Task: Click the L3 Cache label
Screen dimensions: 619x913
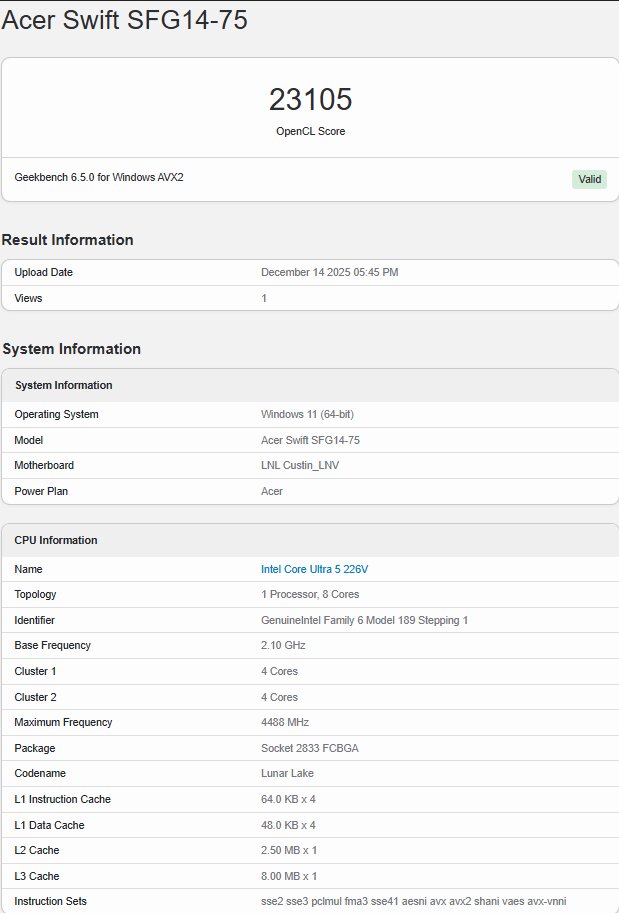Action: click(x=37, y=876)
